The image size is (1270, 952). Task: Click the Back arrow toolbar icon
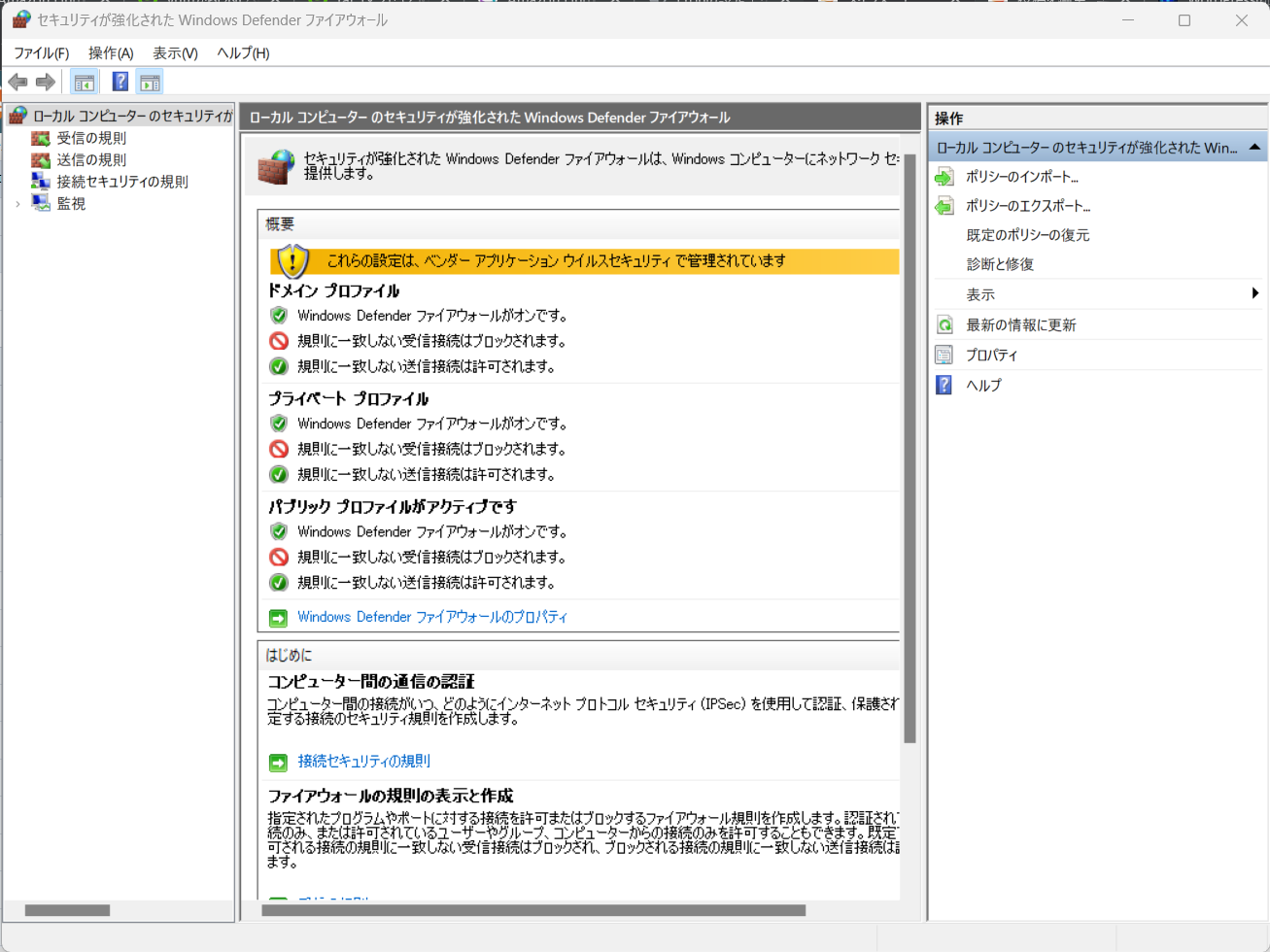tap(17, 83)
